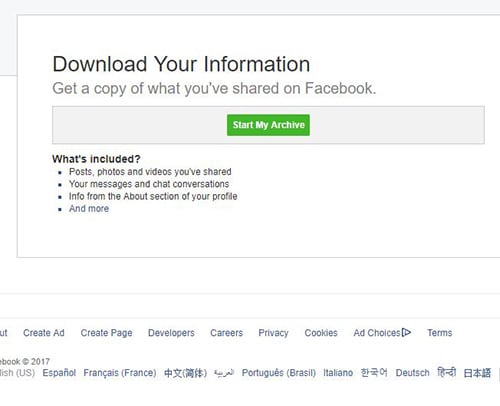Image resolution: width=500 pixels, height=406 pixels.
Task: Select the Chinese simplified language link
Action: [x=185, y=373]
